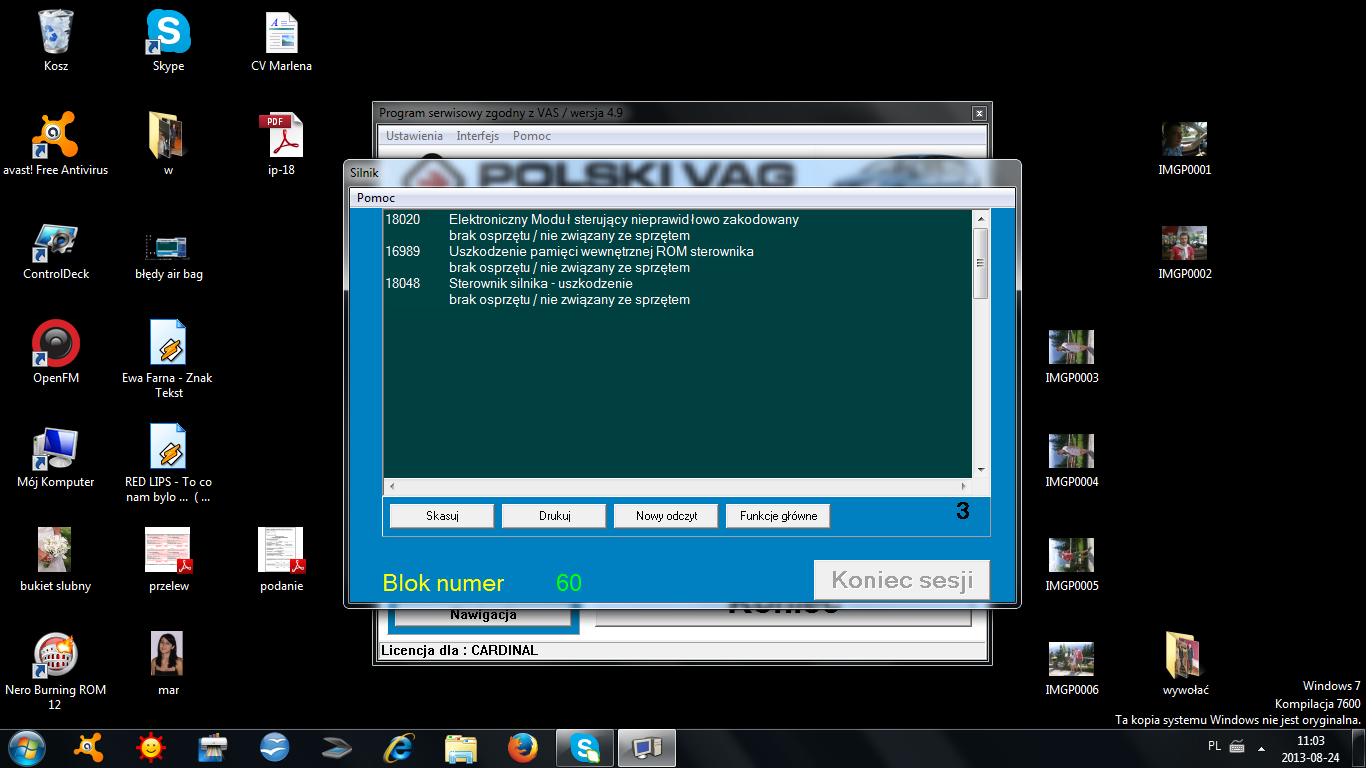Click the error list vertical scrollbar thumb

pyautogui.click(x=980, y=262)
